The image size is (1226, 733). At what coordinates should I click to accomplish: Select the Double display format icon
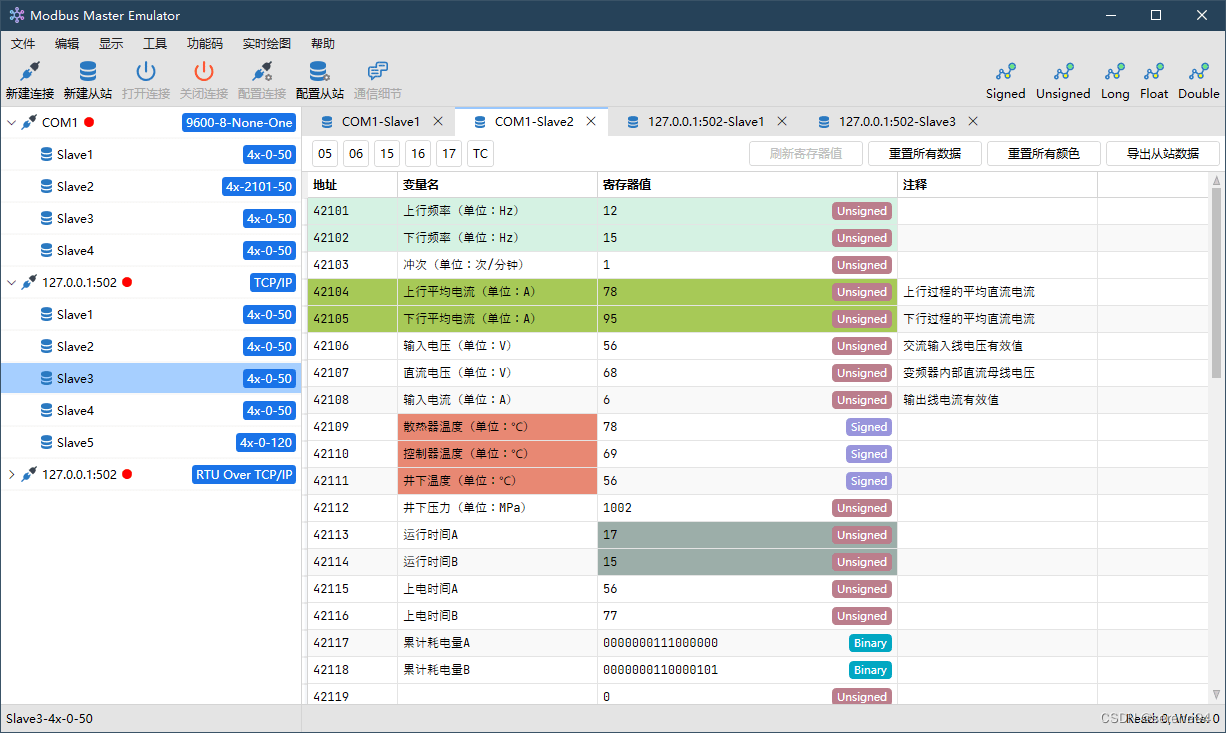point(1198,78)
